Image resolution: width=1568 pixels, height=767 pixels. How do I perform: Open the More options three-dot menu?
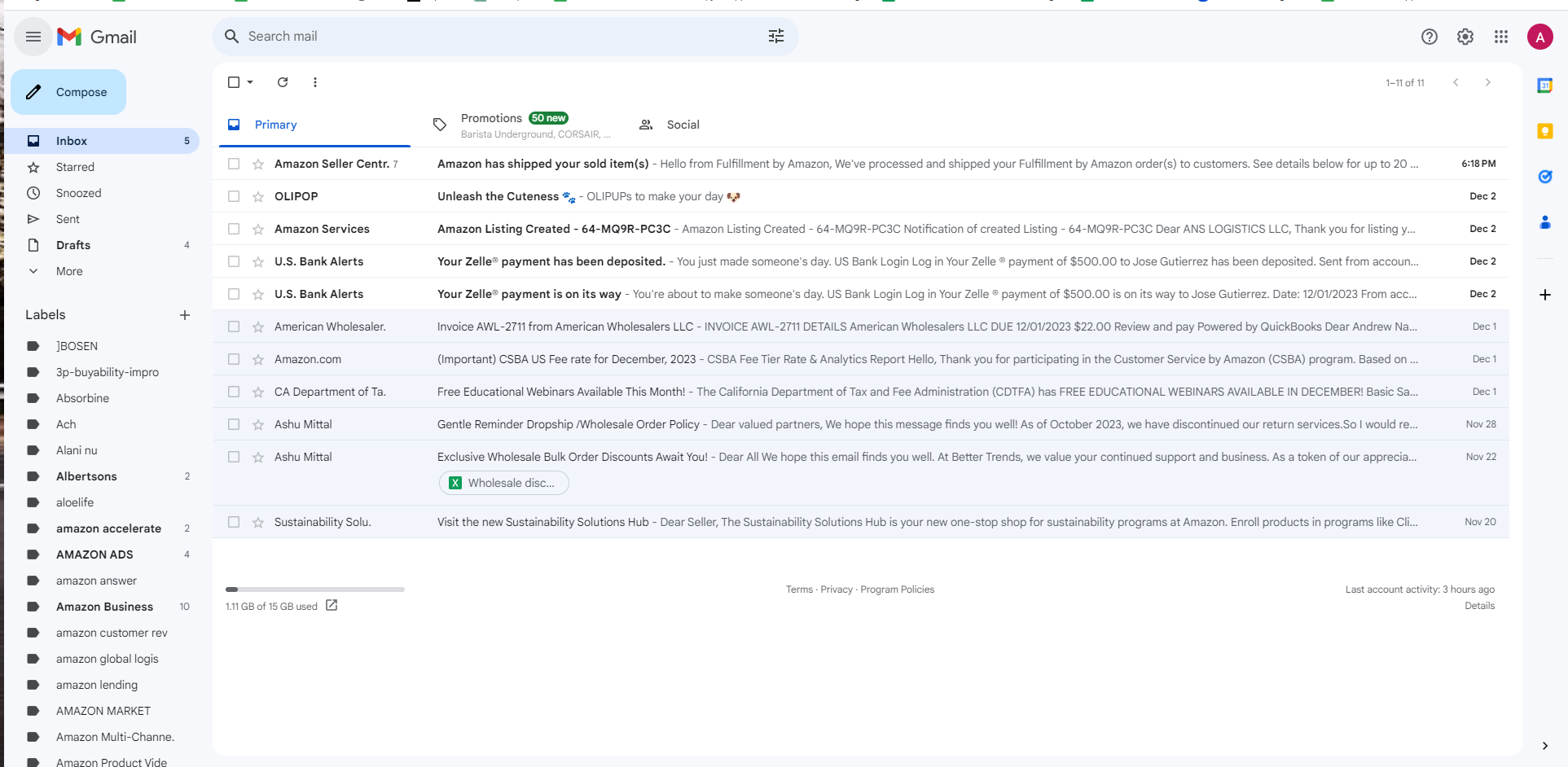[x=315, y=82]
